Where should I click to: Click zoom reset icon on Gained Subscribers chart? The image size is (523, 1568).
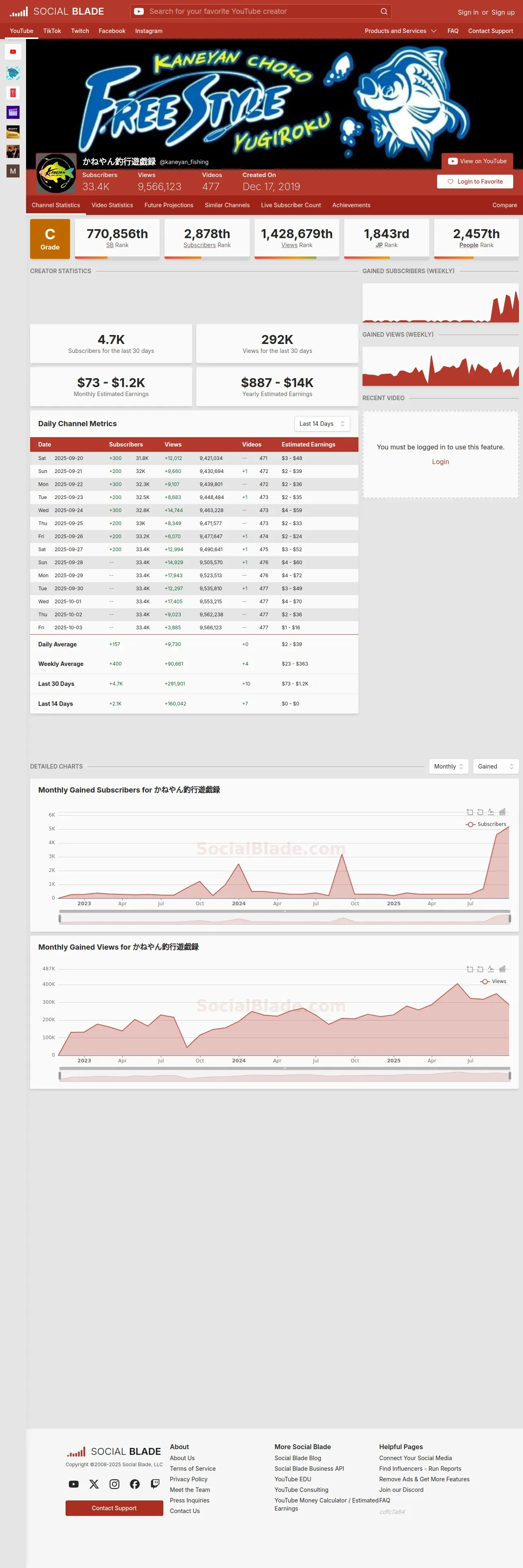480,812
